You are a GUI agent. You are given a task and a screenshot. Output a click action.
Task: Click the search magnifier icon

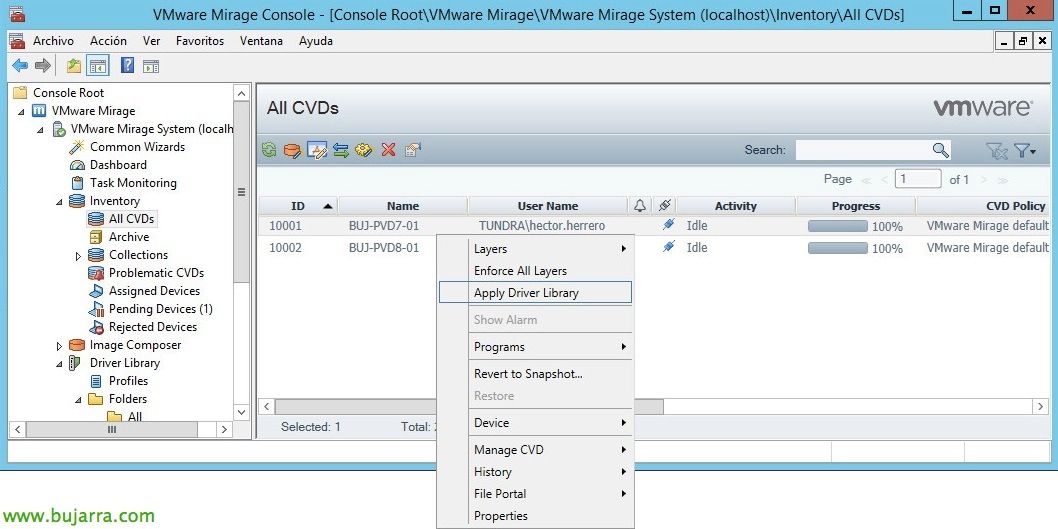click(940, 150)
